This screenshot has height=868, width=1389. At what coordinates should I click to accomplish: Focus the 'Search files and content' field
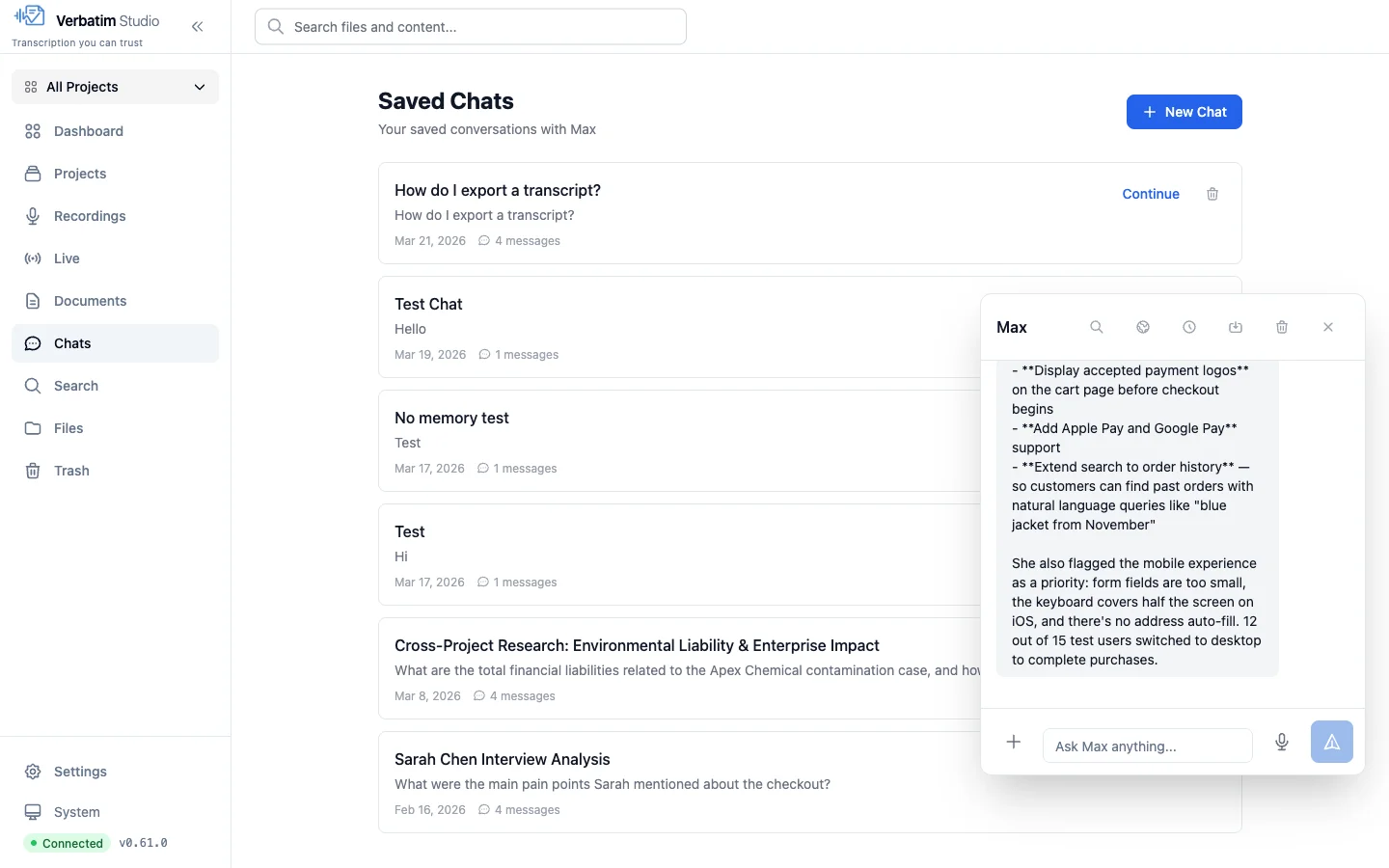(x=471, y=27)
